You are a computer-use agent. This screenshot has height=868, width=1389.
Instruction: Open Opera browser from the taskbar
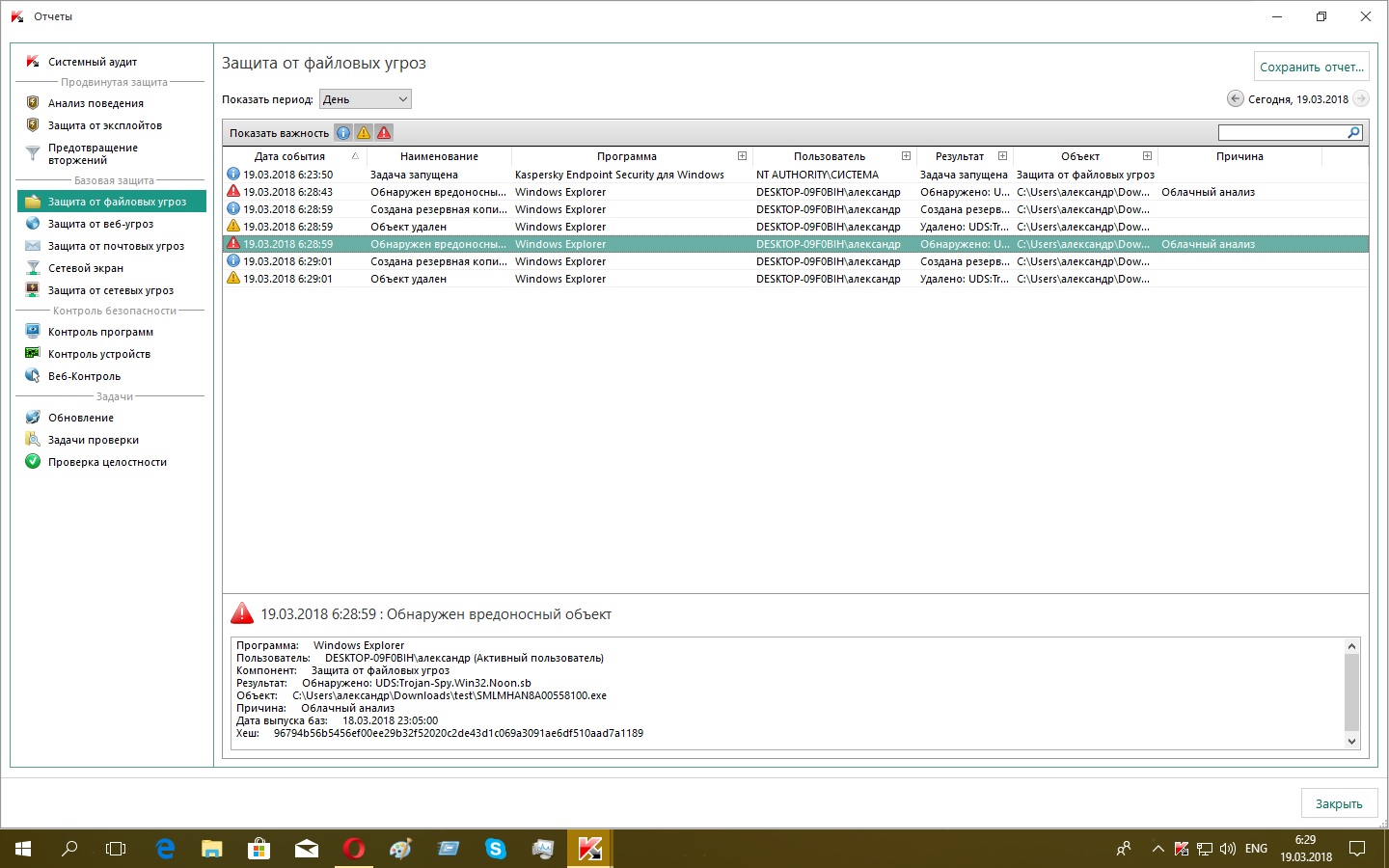click(354, 849)
